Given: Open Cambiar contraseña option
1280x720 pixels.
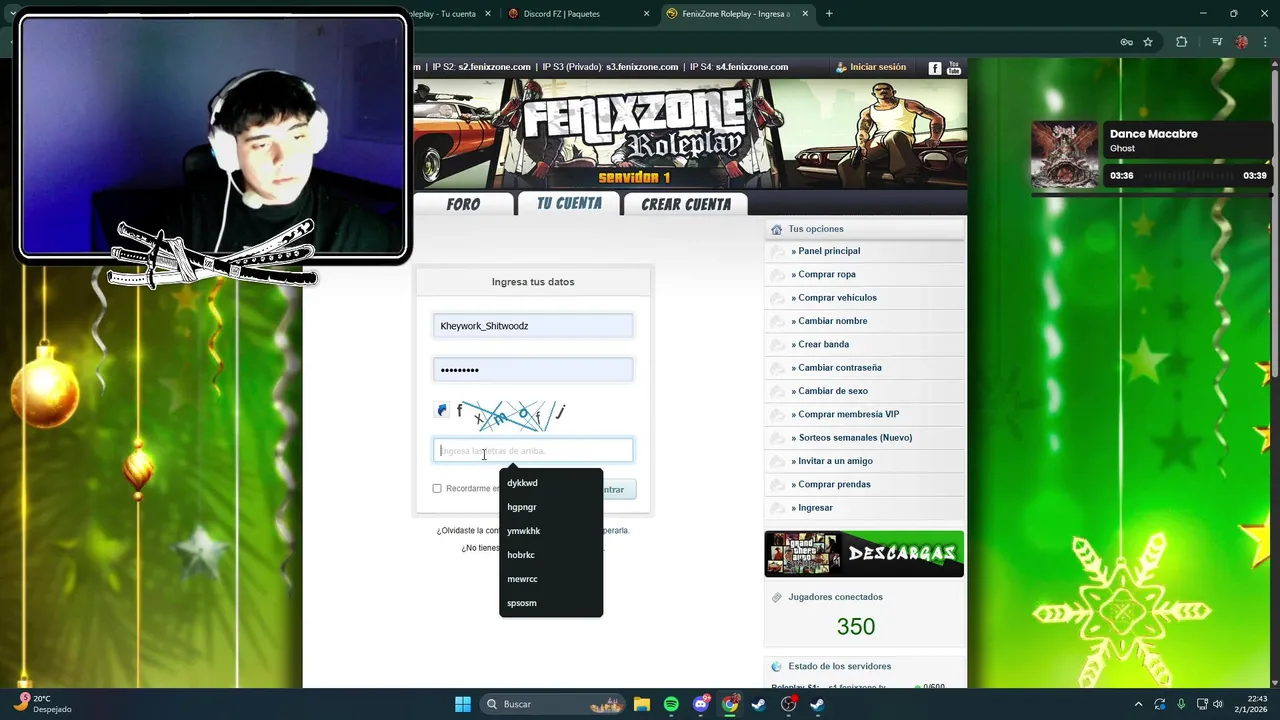Looking at the screenshot, I should pos(839,367).
